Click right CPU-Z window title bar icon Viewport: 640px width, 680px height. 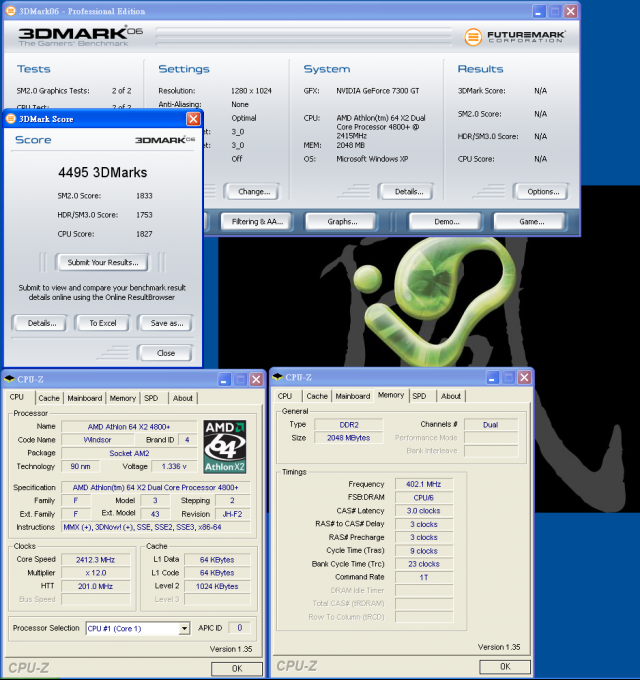tap(278, 377)
